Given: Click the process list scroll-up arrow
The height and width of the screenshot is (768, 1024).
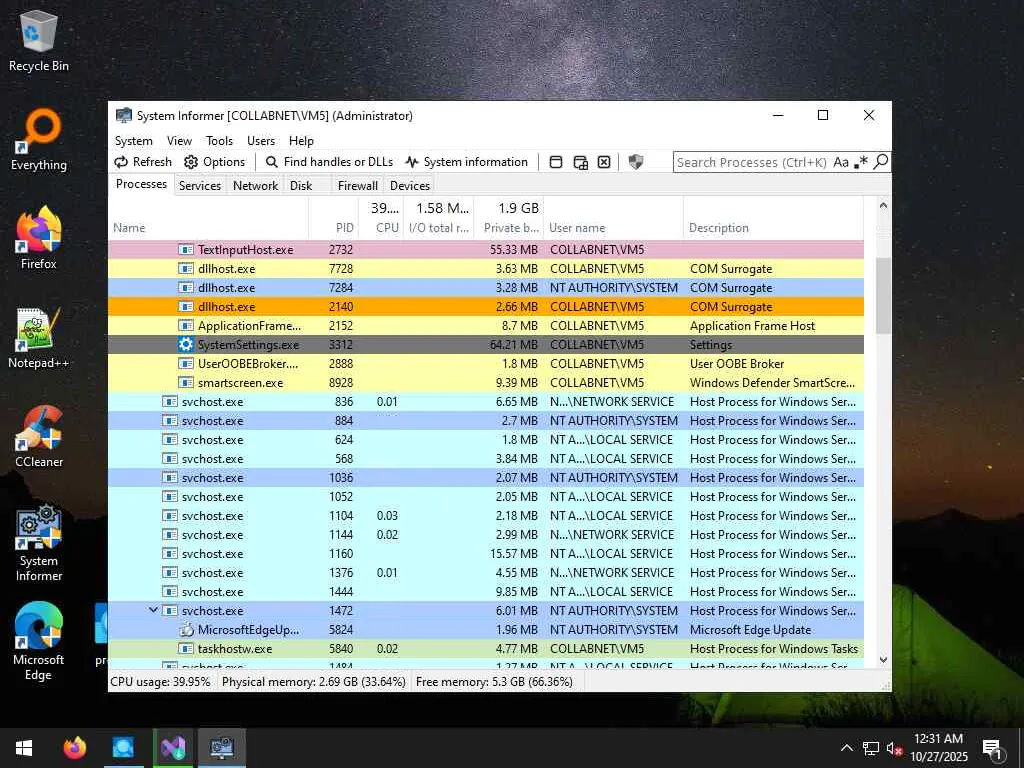Looking at the screenshot, I should coord(883,205).
